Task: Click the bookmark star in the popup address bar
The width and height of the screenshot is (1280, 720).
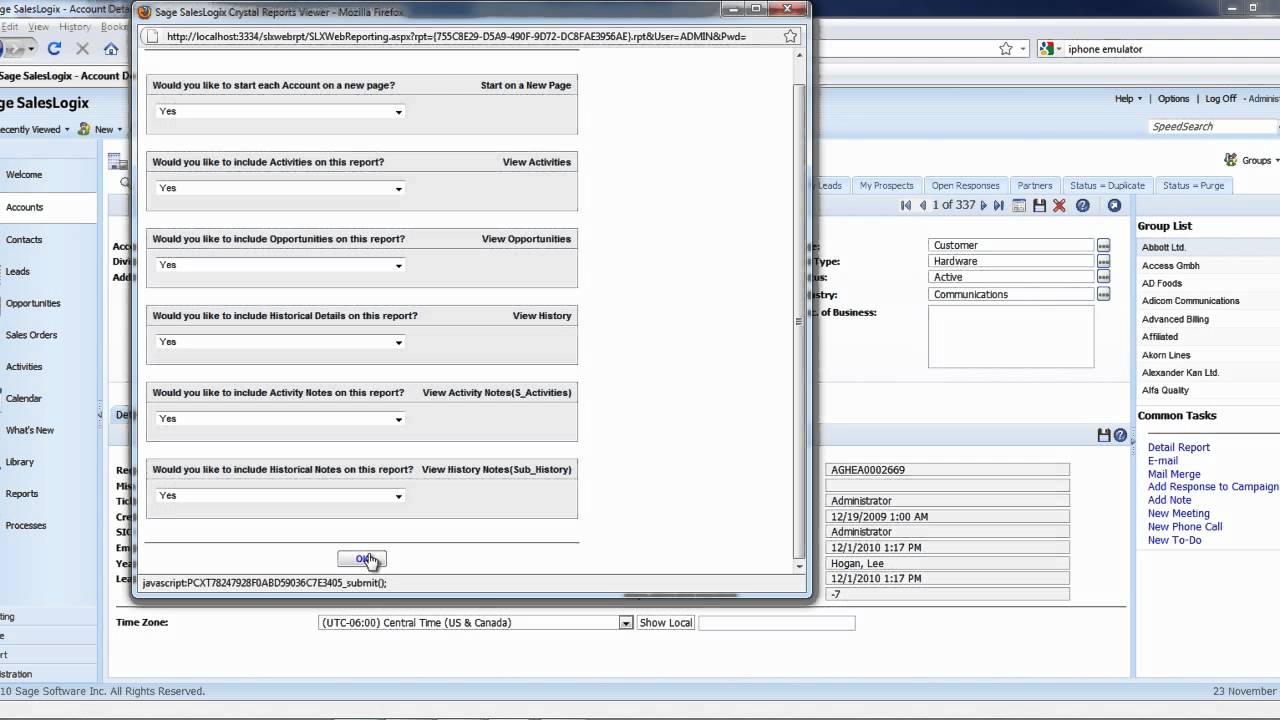Action: click(790, 36)
